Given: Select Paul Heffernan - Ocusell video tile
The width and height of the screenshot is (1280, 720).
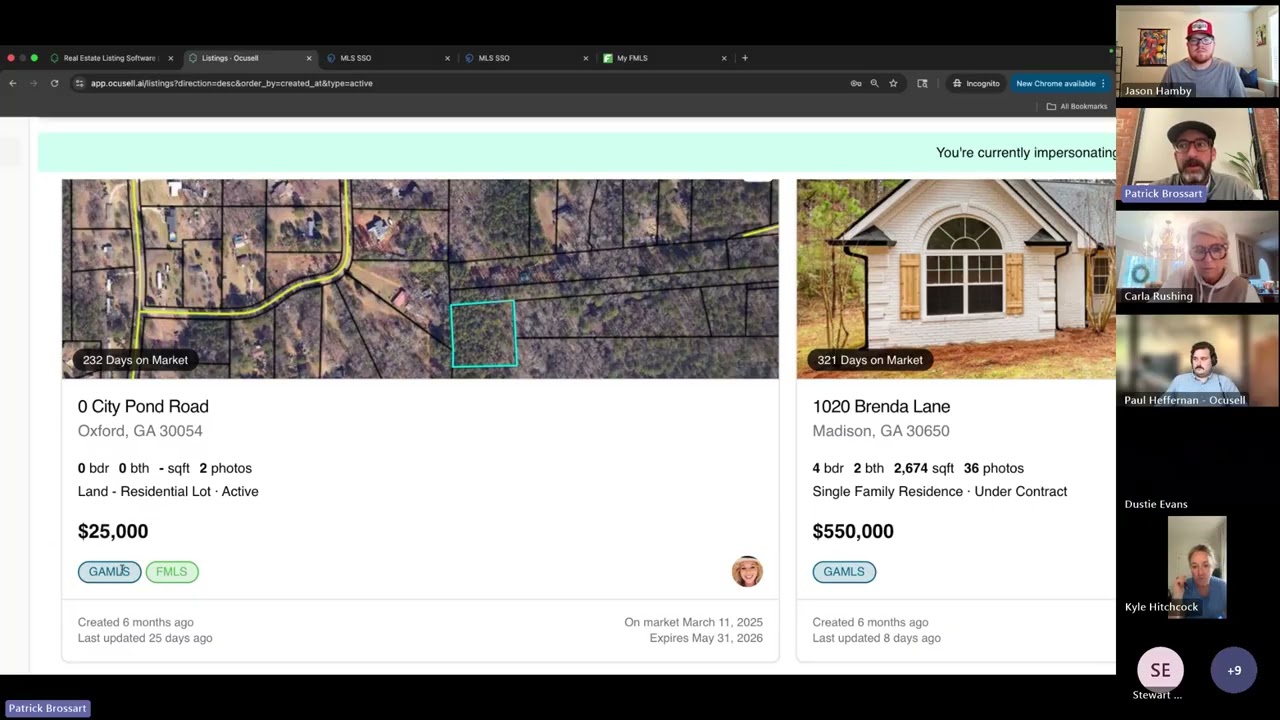Looking at the screenshot, I should pos(1197,361).
